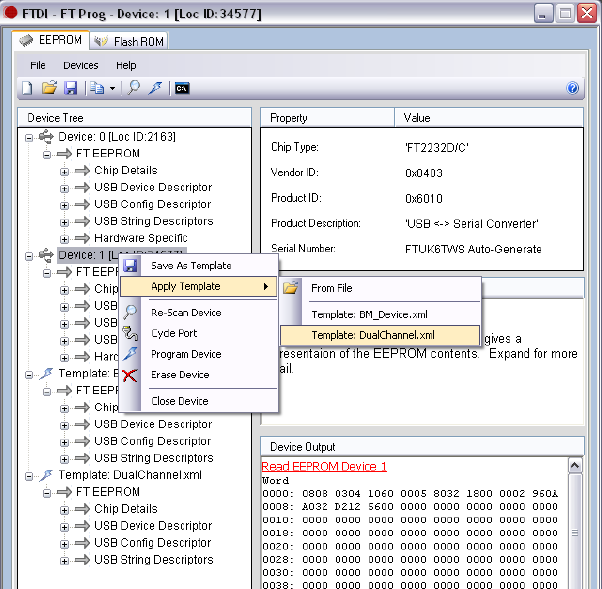Screen dimensions: 602x589
Task: Expand Hardware Specific under Device: 0
Action: point(64,239)
